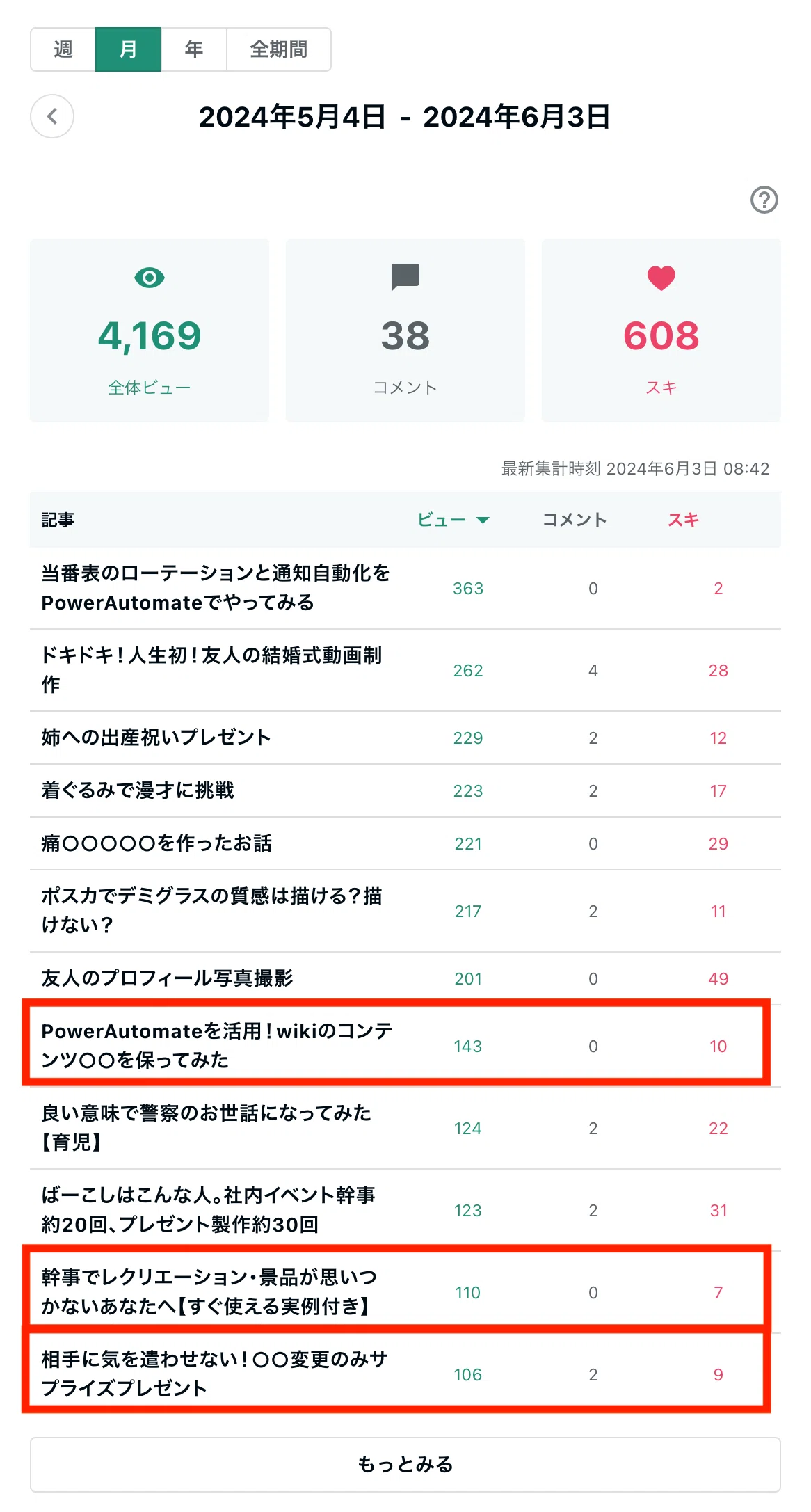Switch to 週 period tab
Screen dimensions: 811x1512
coord(63,49)
